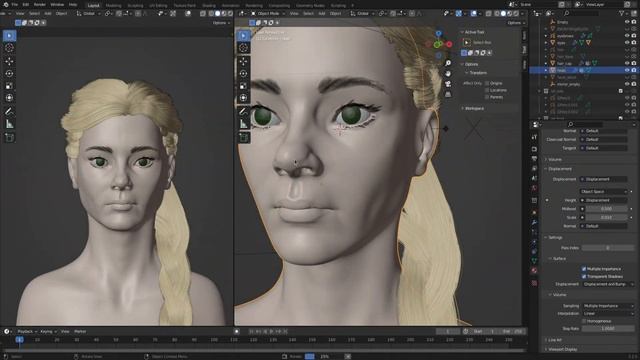Enable Affect Only Locations checkbox
The width and height of the screenshot is (640, 360).
(487, 90)
